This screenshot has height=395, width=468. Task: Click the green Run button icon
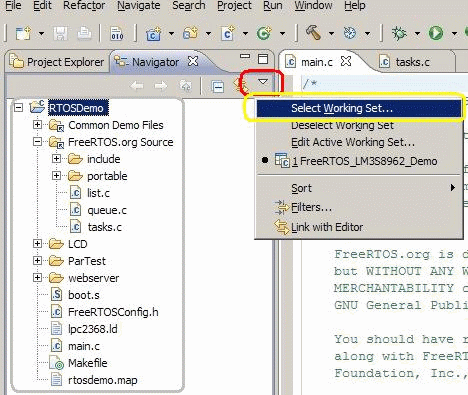pyautogui.click(x=436, y=33)
